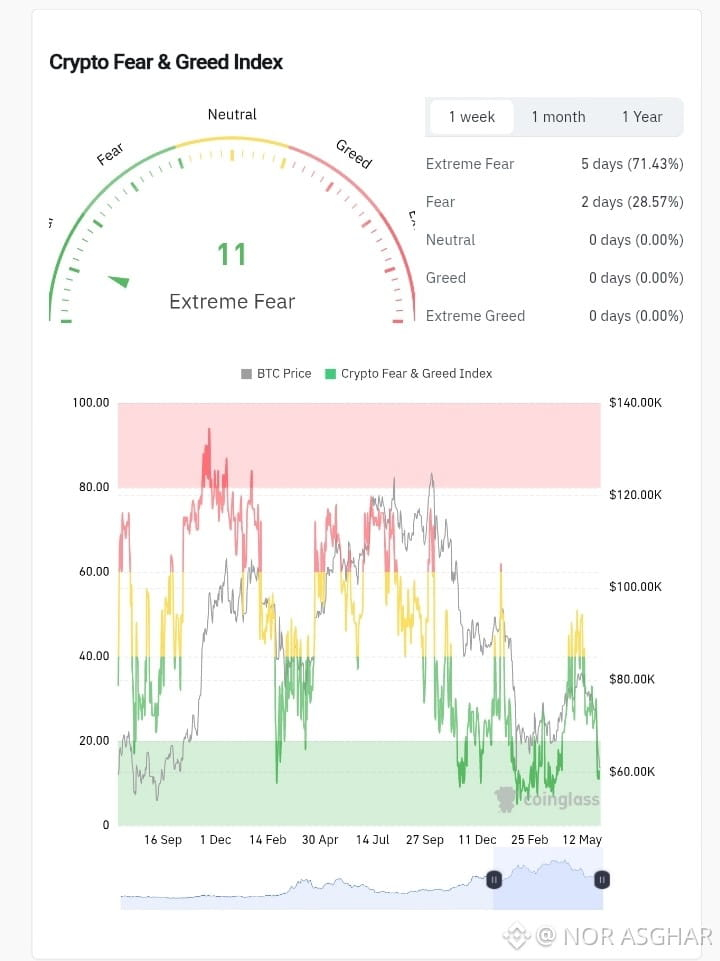The width and height of the screenshot is (720, 961).
Task: Click the 14 Jul x-axis date label
Action: point(373,840)
